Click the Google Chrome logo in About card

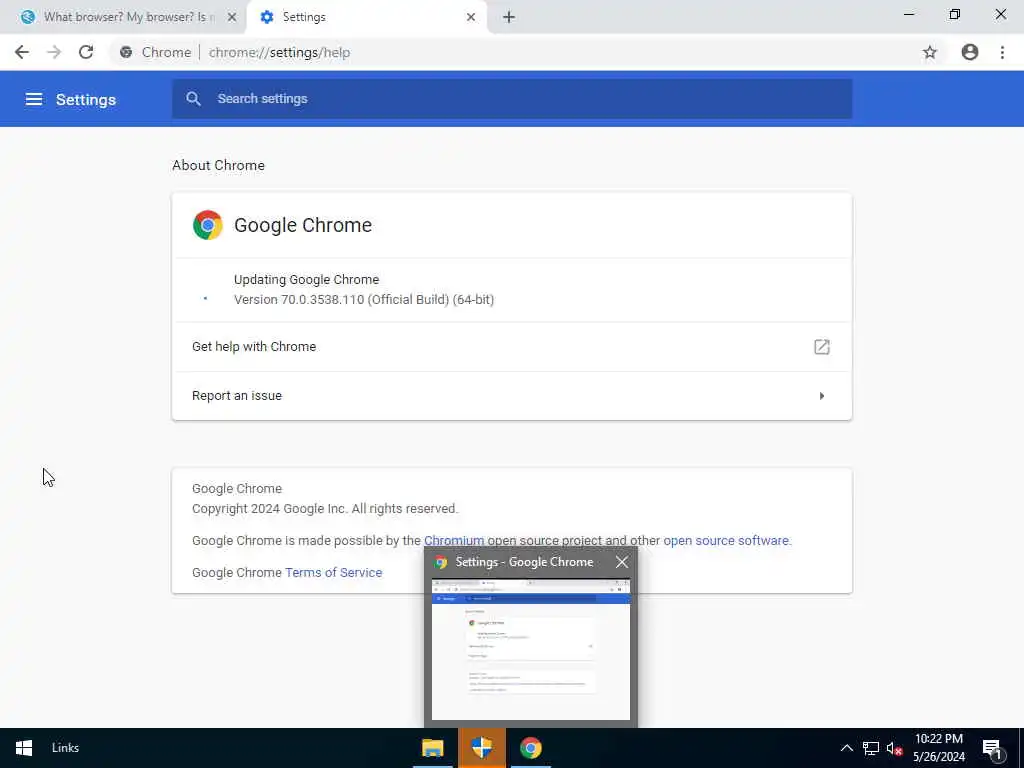point(208,225)
